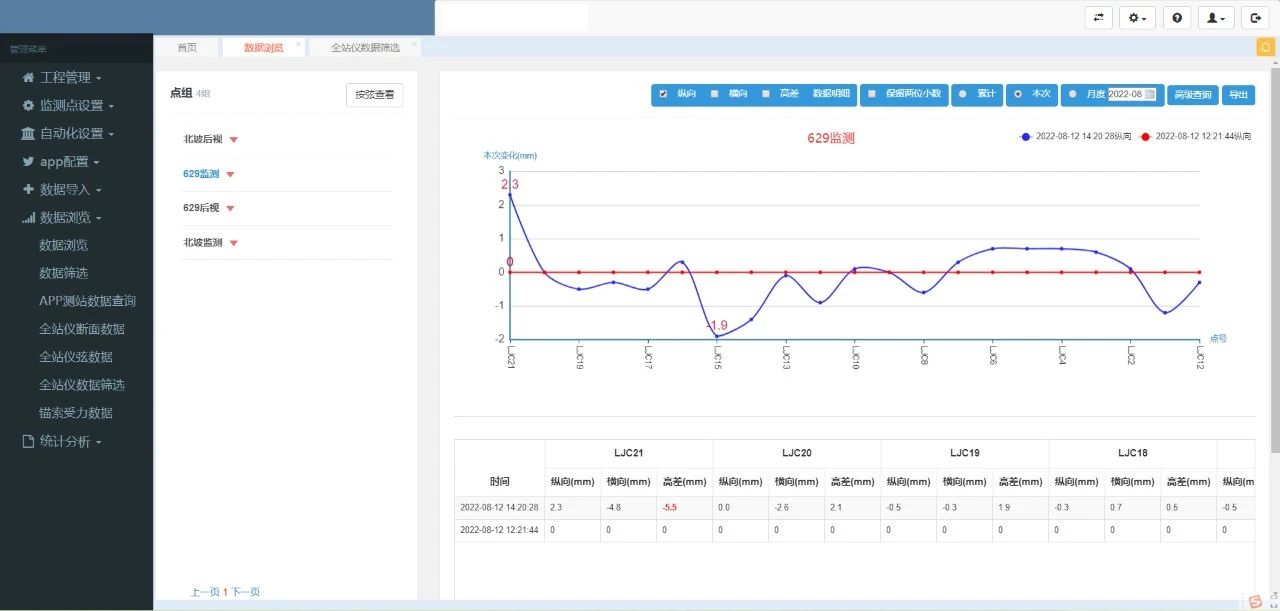Click the 按弦查看 button
Screen dimensions: 1280x611
(374, 95)
